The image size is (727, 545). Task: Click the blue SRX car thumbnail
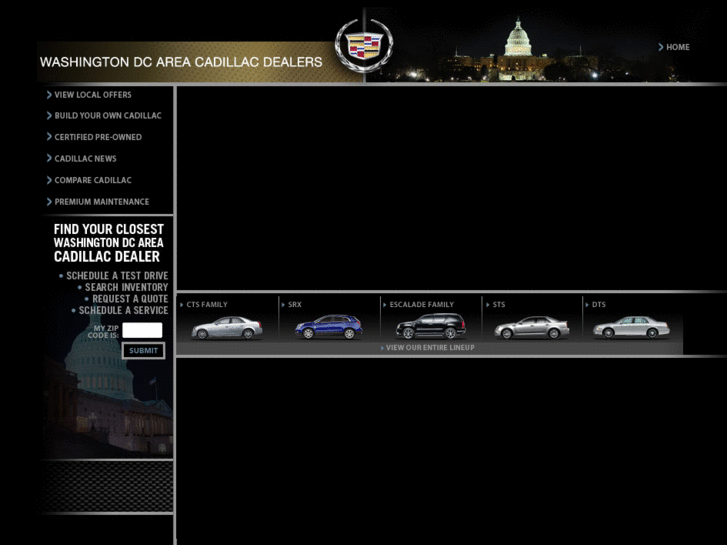(x=329, y=327)
